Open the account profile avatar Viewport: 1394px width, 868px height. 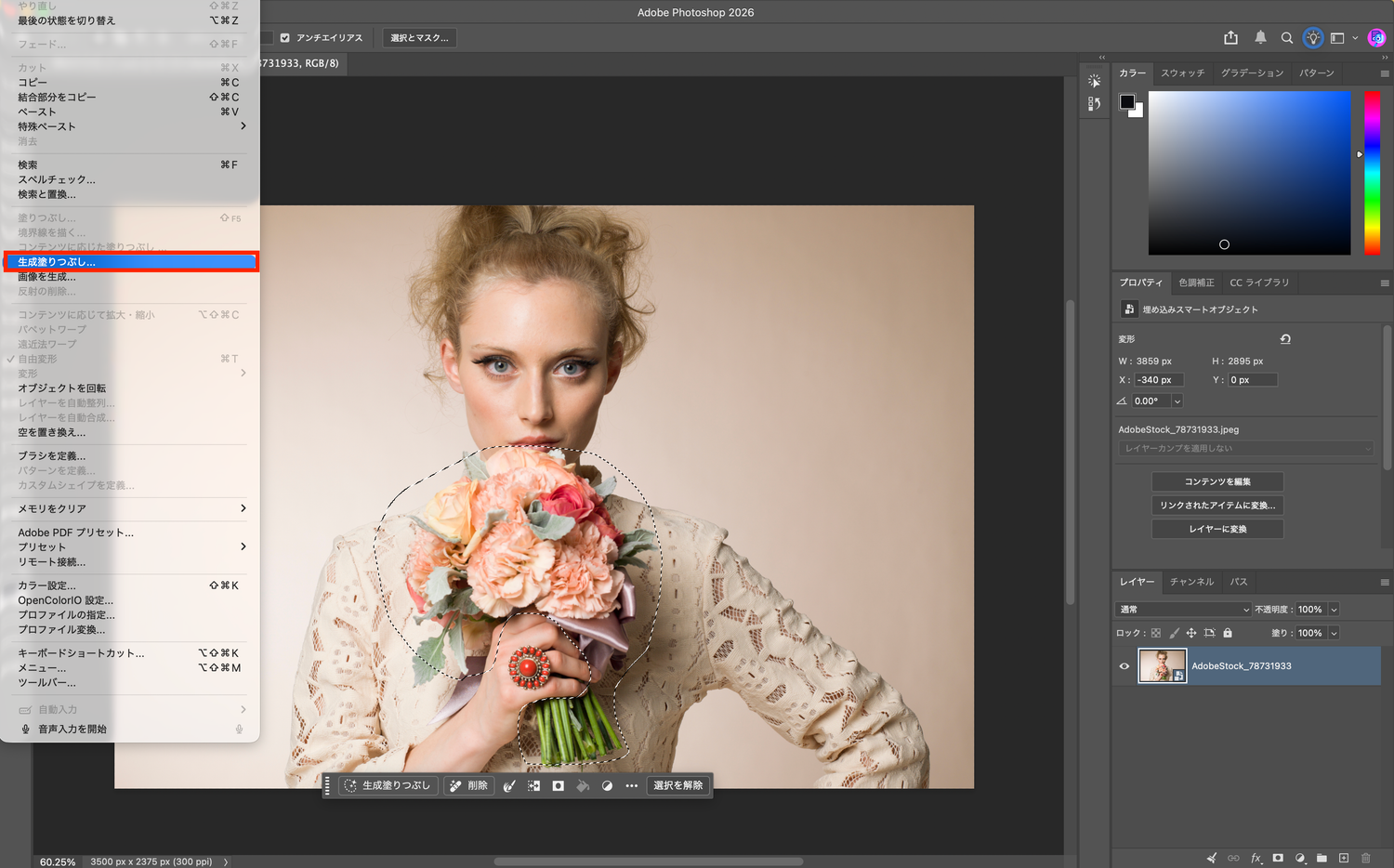(x=1376, y=38)
